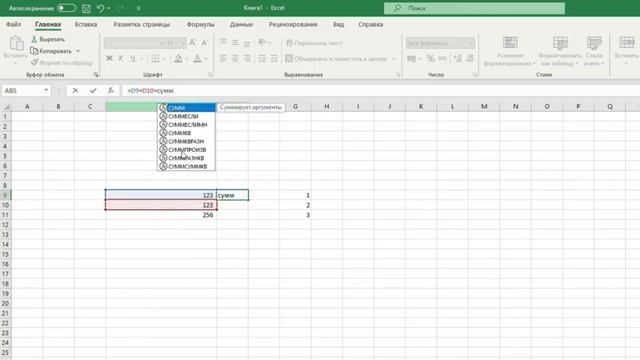
Task: Open the Справка tab
Action: tap(371, 24)
